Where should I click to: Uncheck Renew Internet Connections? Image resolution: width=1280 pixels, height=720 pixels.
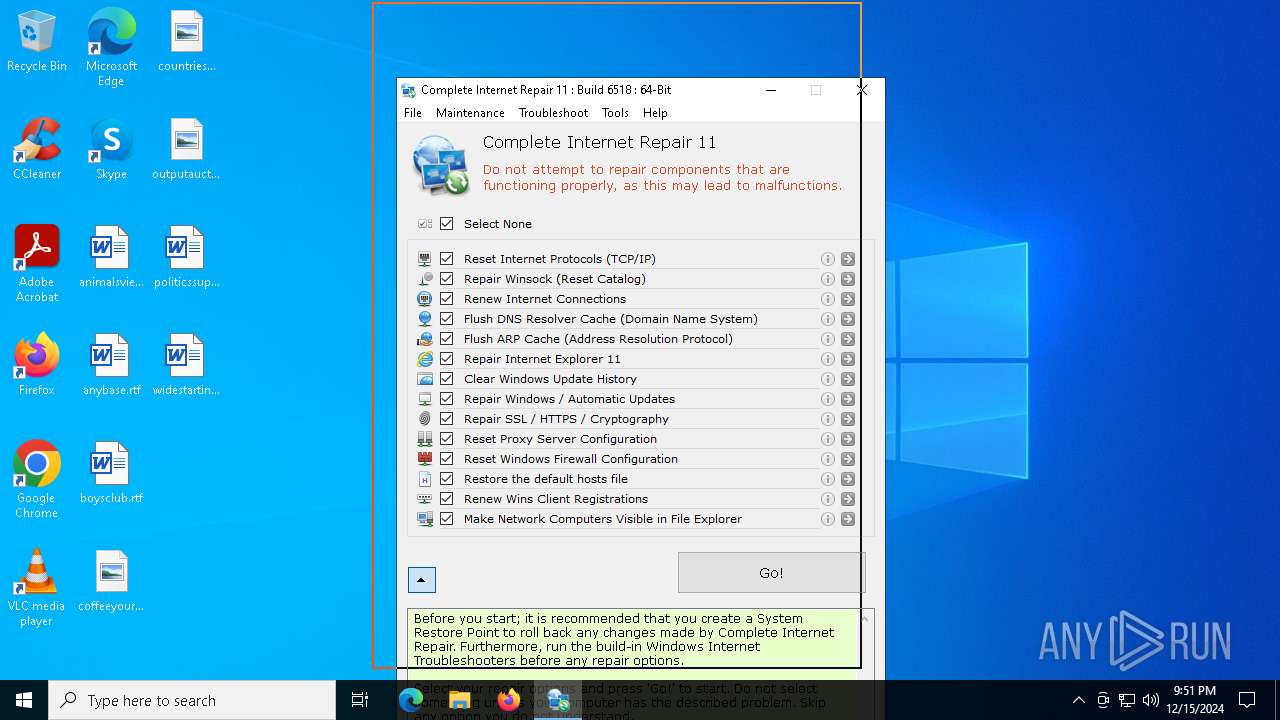447,299
